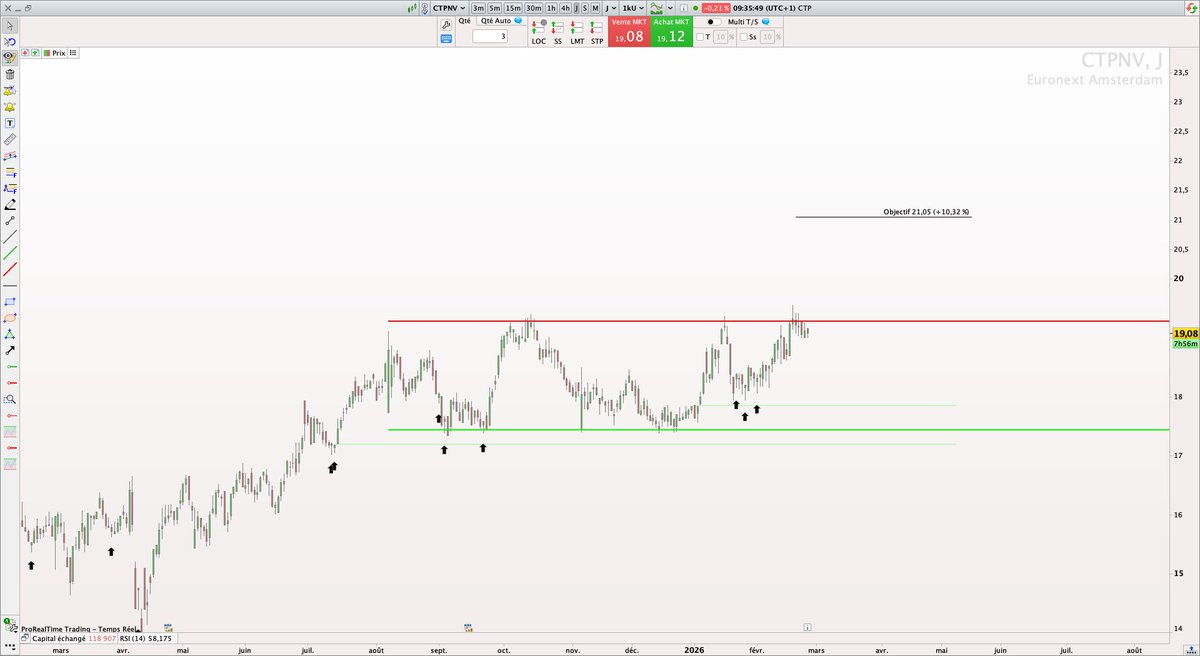Toggle the Multi T/S switch

point(714,22)
